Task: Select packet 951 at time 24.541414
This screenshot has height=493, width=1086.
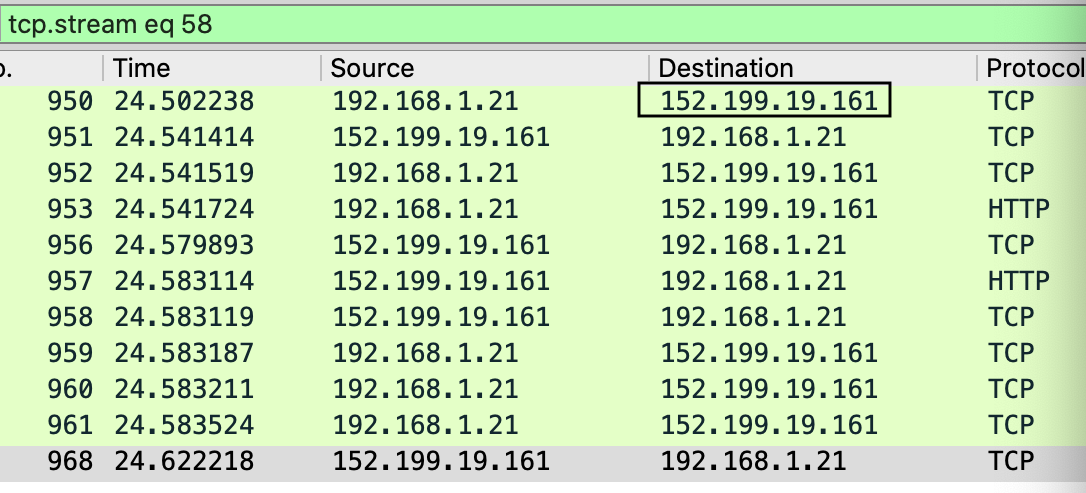Action: (543, 137)
